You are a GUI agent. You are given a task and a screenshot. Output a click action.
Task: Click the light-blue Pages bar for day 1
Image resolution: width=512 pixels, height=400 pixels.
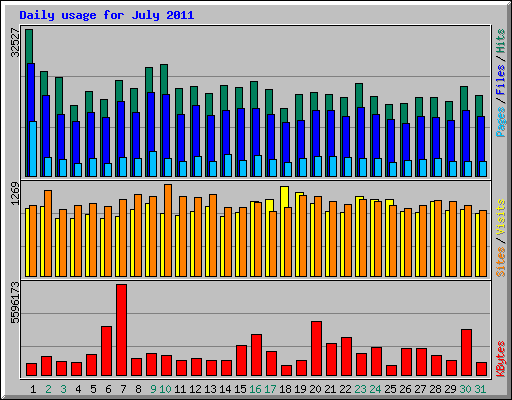tap(33, 149)
